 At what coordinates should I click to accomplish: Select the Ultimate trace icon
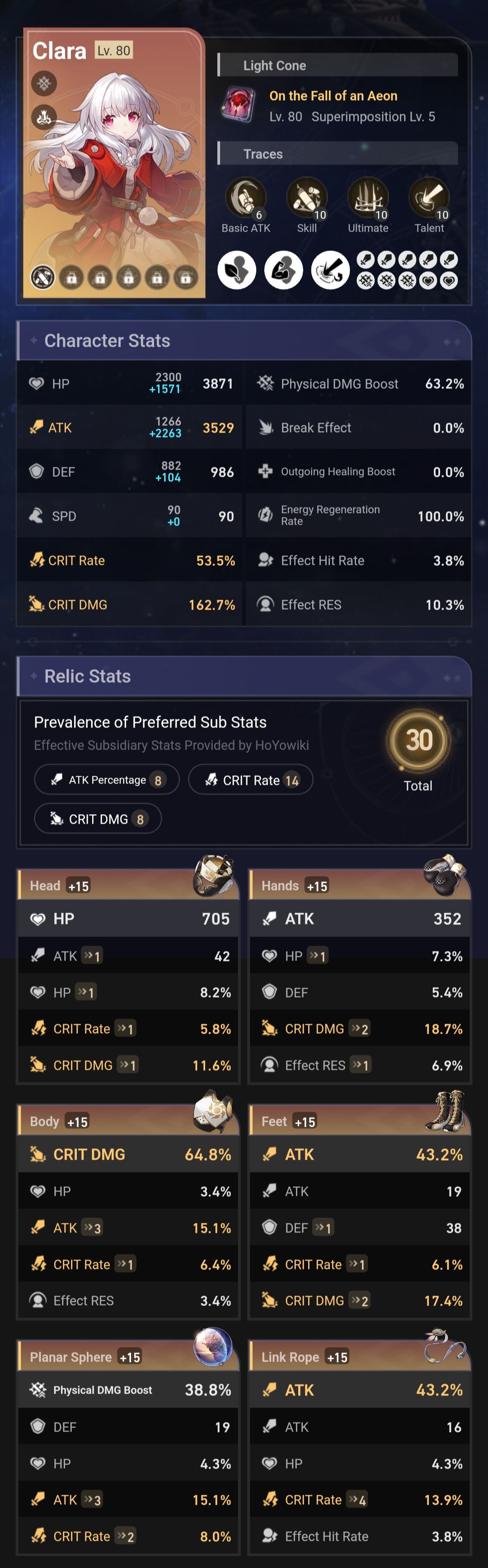(x=368, y=196)
